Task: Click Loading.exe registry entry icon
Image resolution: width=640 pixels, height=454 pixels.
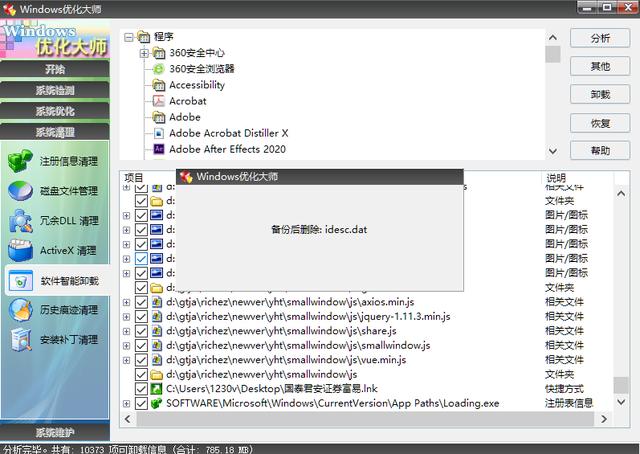Action: (157, 403)
